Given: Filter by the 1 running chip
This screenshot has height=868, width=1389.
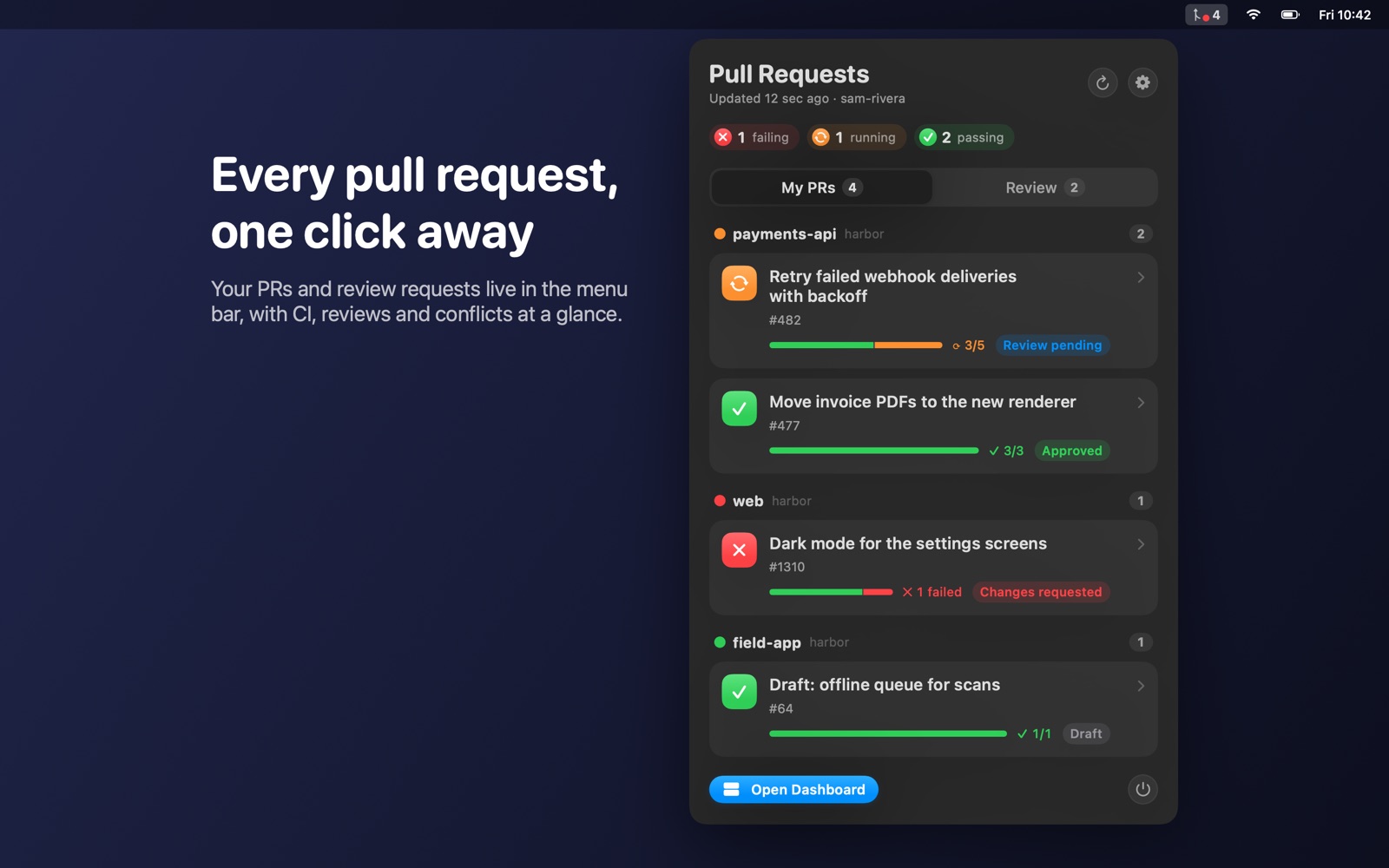Looking at the screenshot, I should tap(856, 137).
